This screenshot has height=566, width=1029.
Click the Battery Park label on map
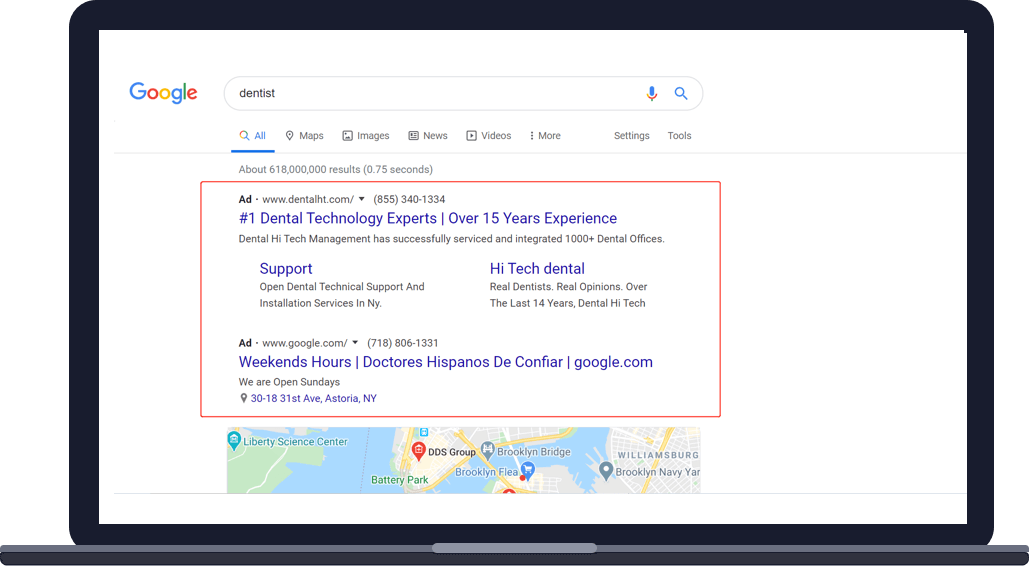[400, 480]
